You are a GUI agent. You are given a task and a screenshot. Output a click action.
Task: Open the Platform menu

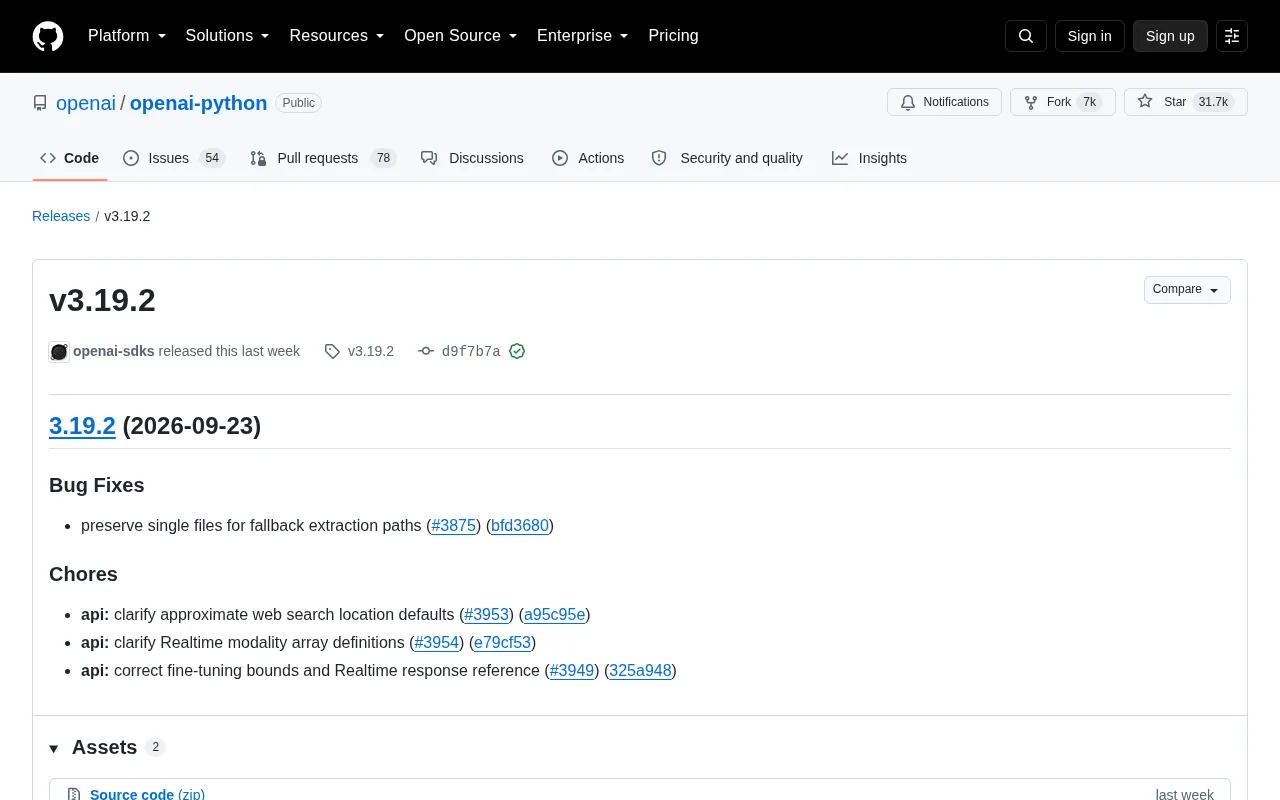click(127, 36)
